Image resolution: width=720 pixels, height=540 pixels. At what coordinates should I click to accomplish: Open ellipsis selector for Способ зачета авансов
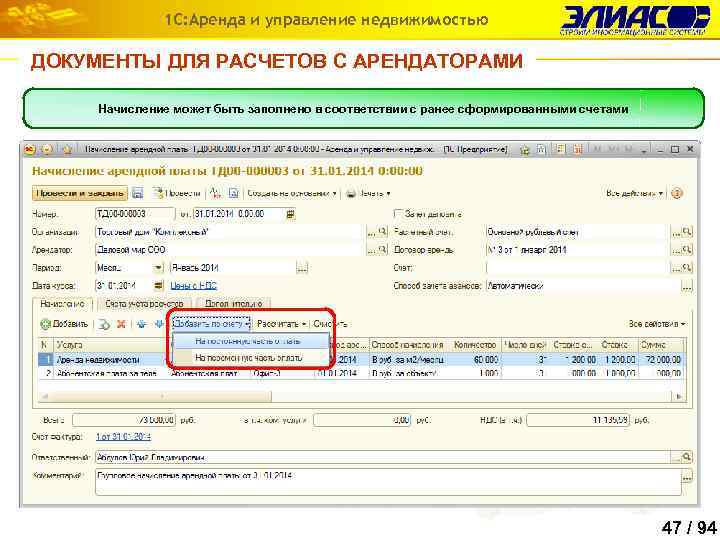coord(686,286)
